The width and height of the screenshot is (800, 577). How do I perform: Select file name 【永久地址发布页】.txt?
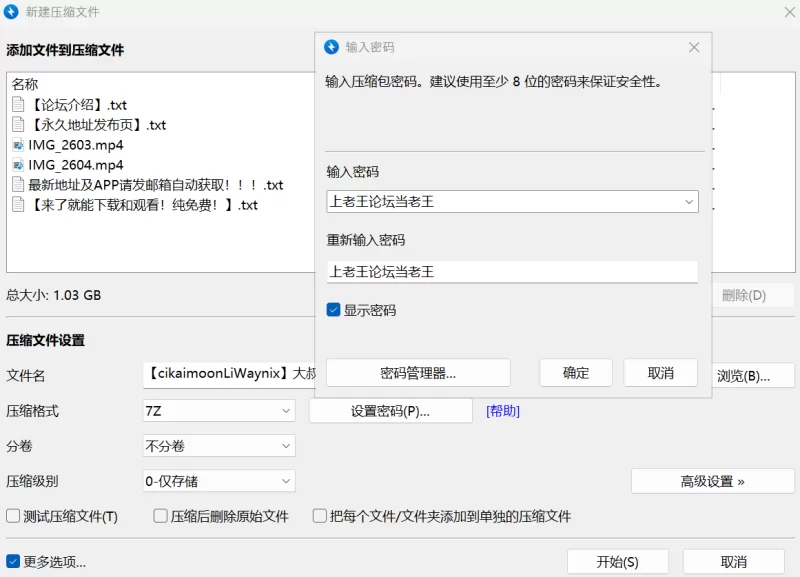pos(97,124)
